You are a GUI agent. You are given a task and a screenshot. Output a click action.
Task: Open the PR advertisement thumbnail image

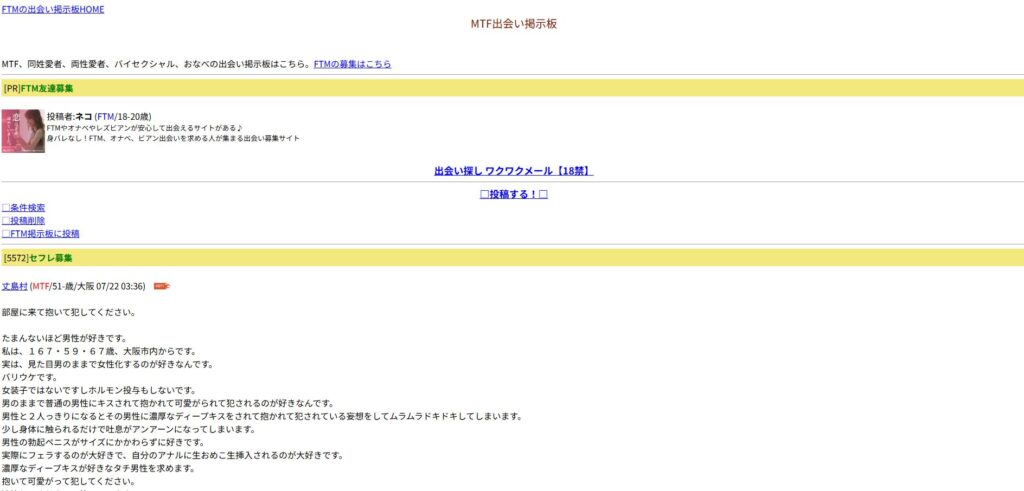click(23, 131)
